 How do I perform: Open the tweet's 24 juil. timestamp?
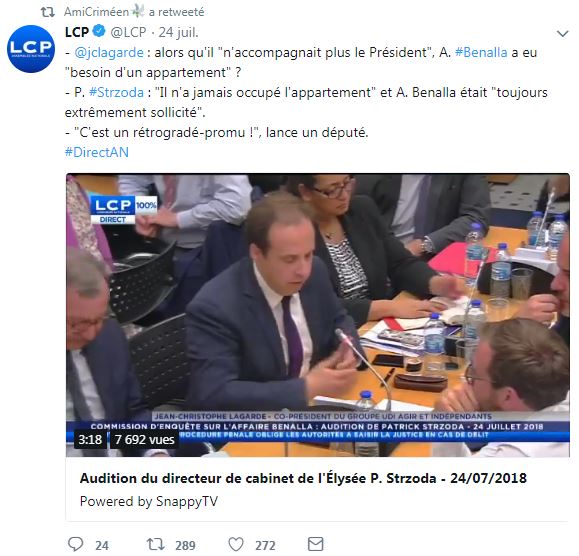pos(178,32)
